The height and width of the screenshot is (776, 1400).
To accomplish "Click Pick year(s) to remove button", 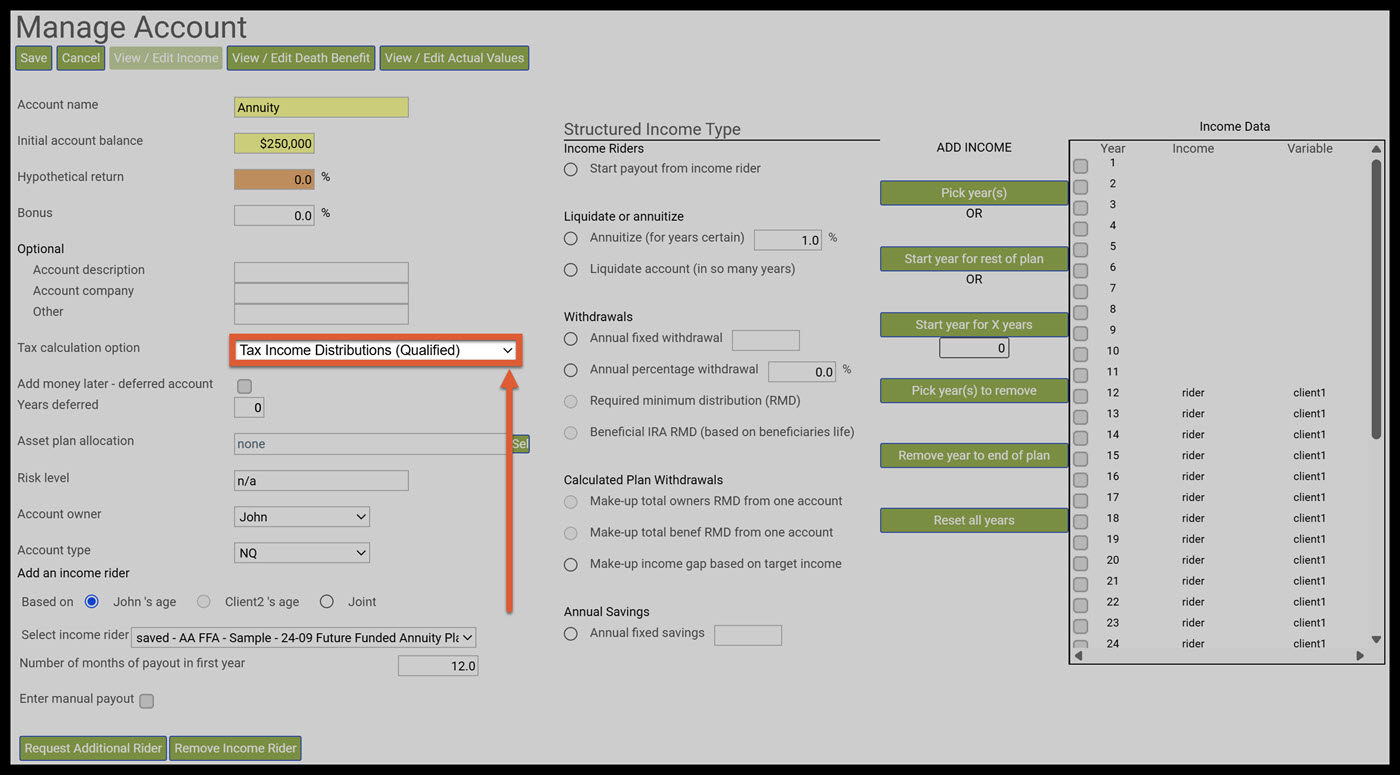I will click(974, 391).
